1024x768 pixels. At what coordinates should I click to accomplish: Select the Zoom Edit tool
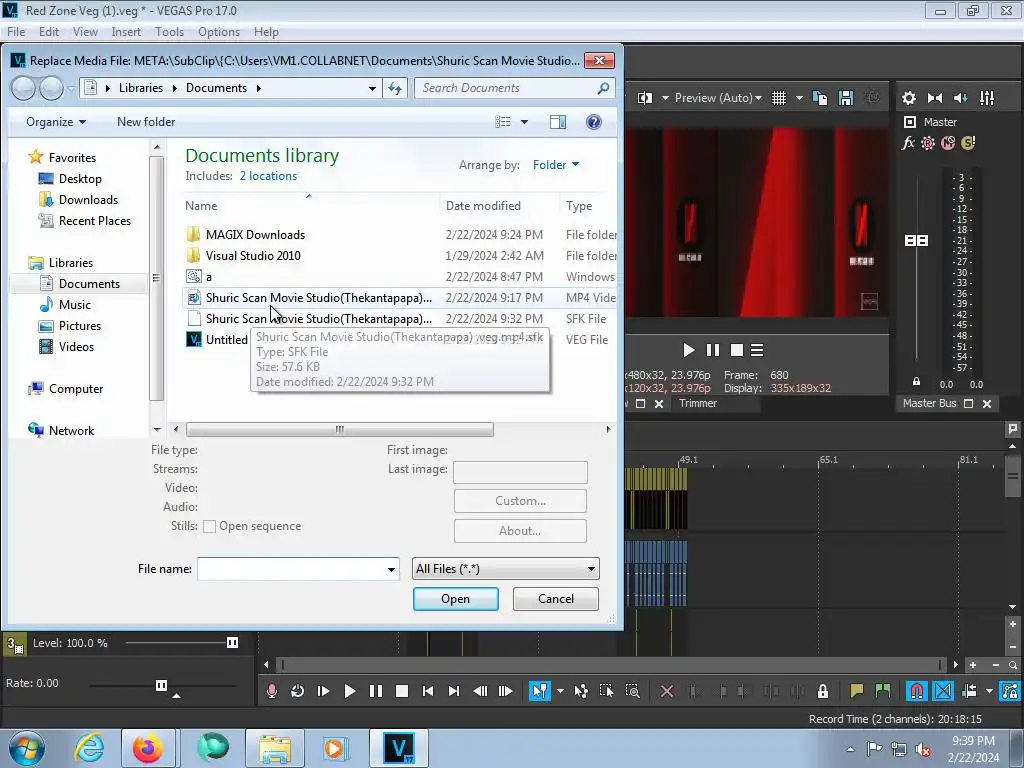pos(632,691)
